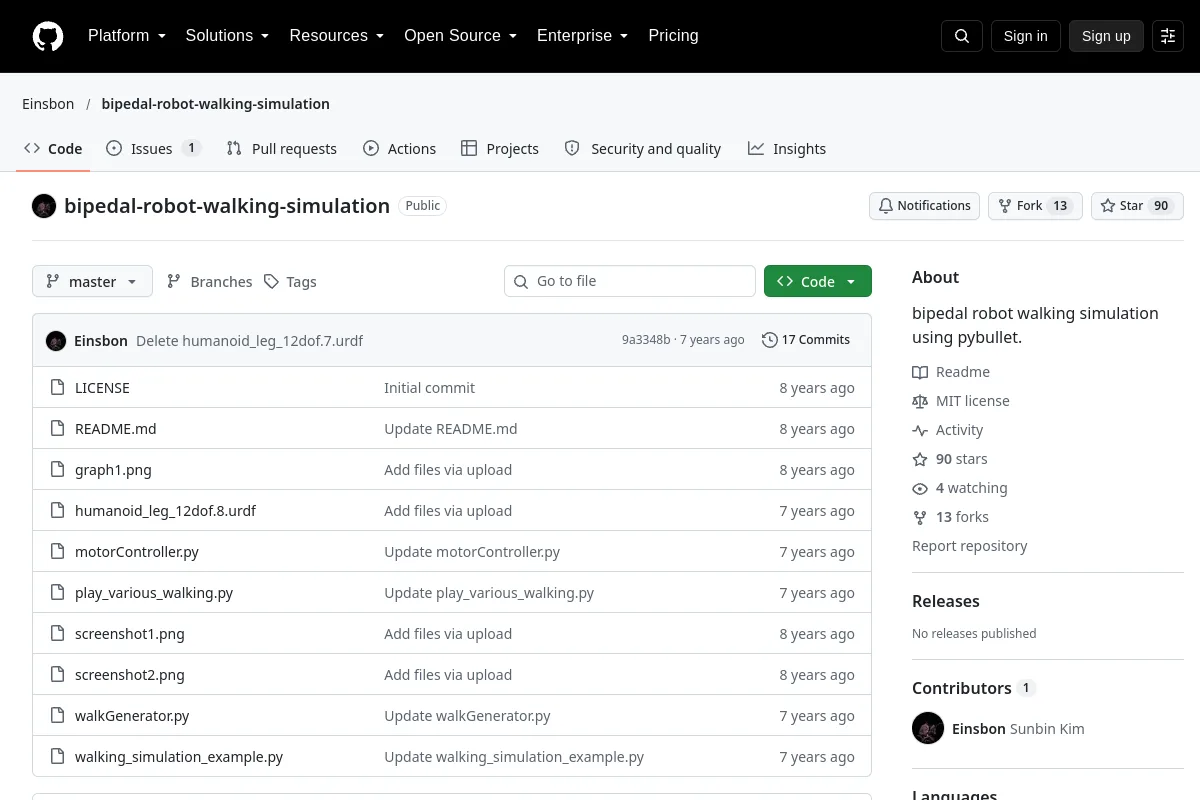Open the 17 Commits history link
Image resolution: width=1200 pixels, height=800 pixels.
[x=806, y=340]
